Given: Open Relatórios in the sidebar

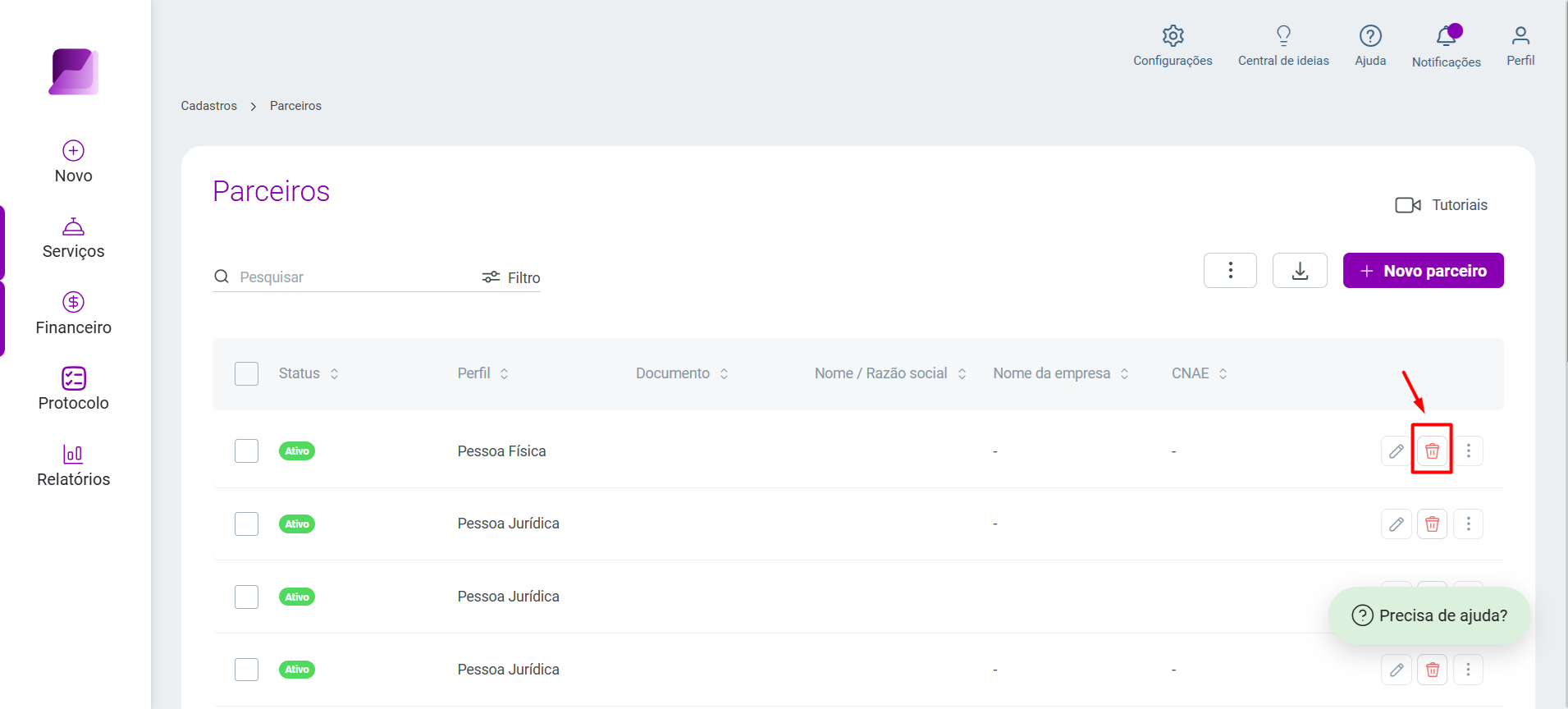Looking at the screenshot, I should point(74,466).
